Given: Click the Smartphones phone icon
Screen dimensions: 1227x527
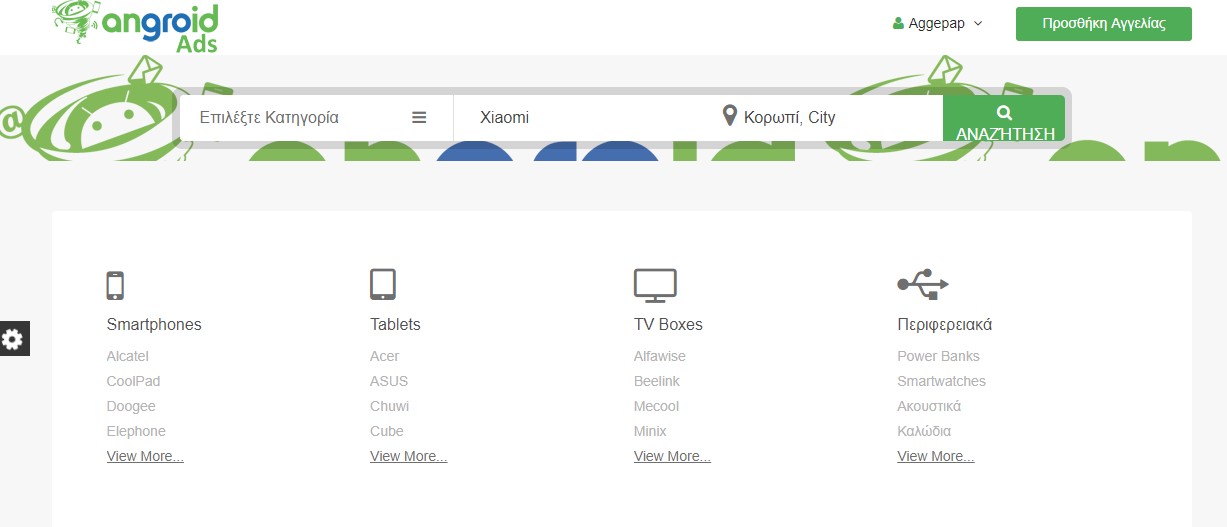Looking at the screenshot, I should [x=115, y=285].
